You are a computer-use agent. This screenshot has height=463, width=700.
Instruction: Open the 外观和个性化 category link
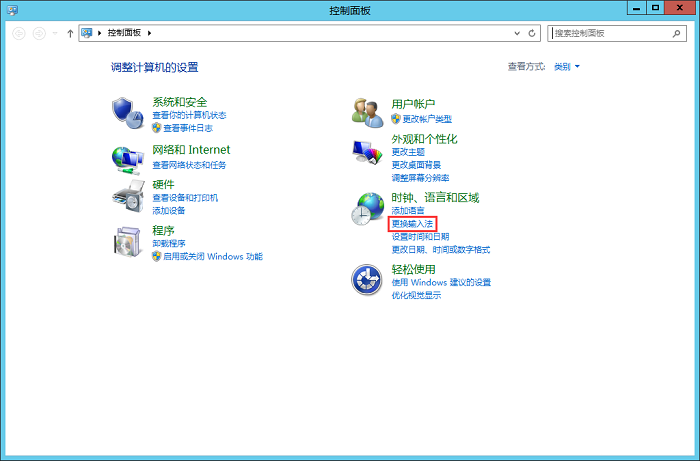tap(424, 139)
